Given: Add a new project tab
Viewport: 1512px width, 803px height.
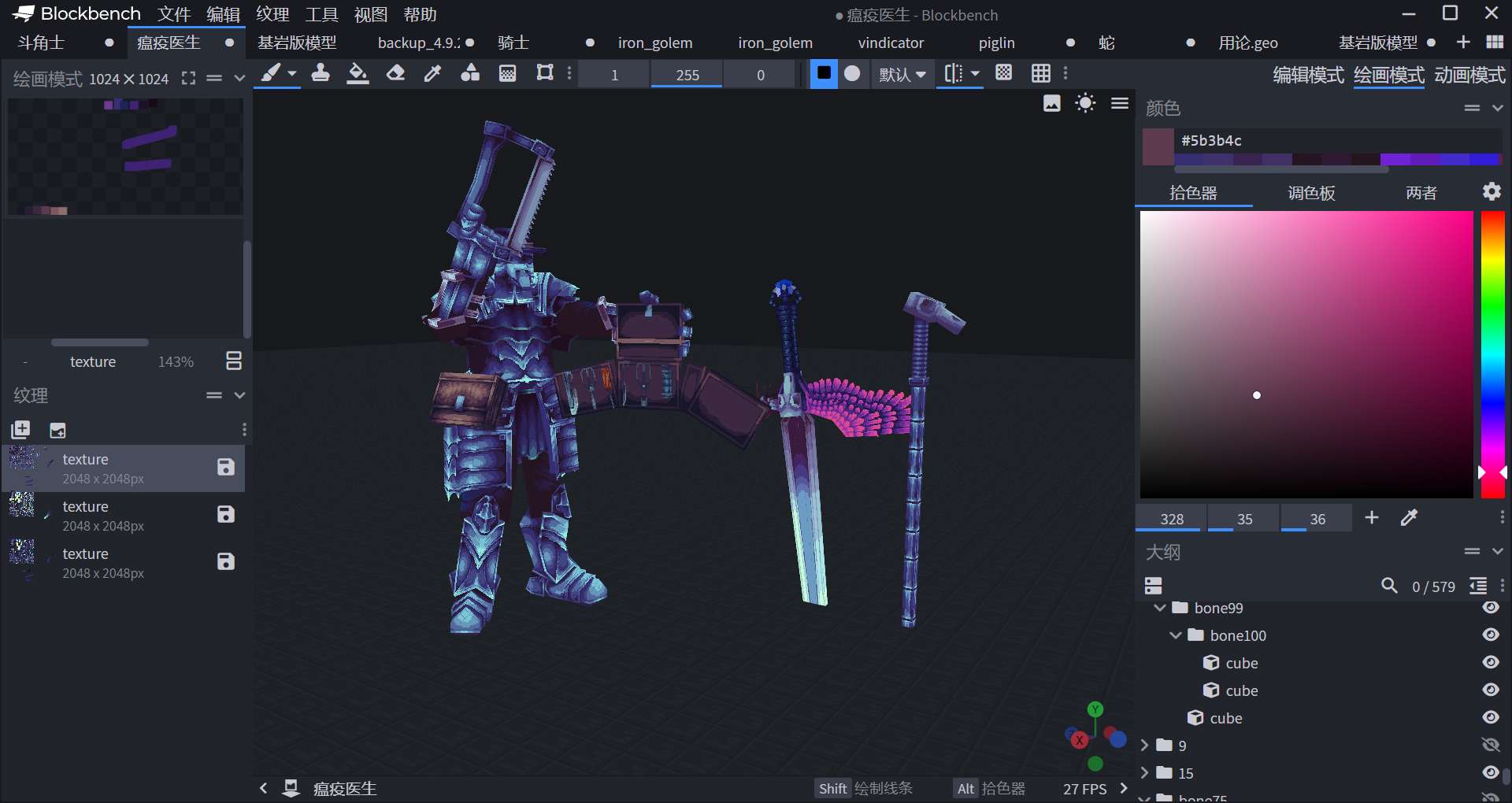Looking at the screenshot, I should [x=1463, y=42].
